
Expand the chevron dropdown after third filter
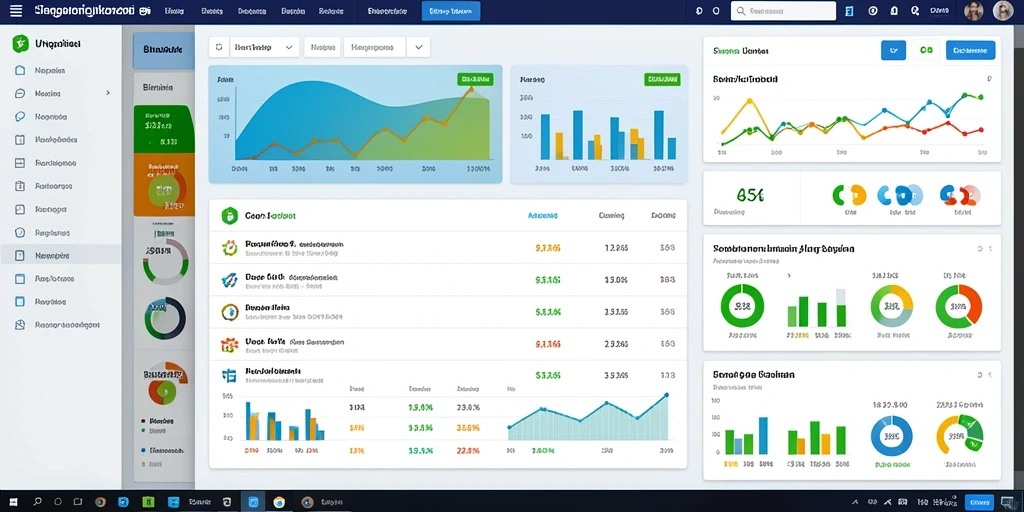pyautogui.click(x=419, y=47)
